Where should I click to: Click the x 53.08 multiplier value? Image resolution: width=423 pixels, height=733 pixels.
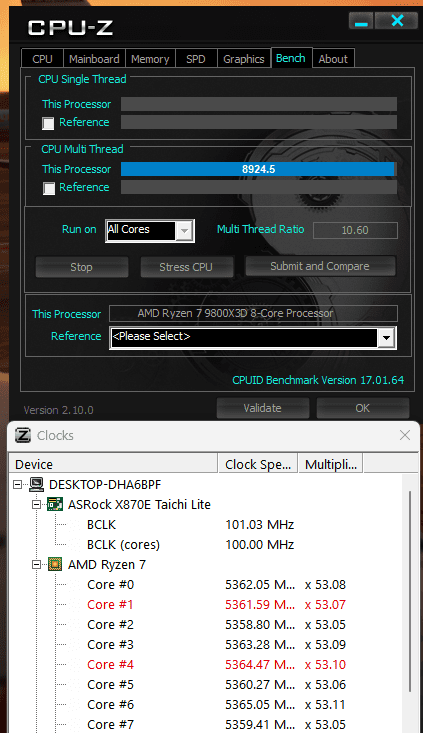click(325, 584)
